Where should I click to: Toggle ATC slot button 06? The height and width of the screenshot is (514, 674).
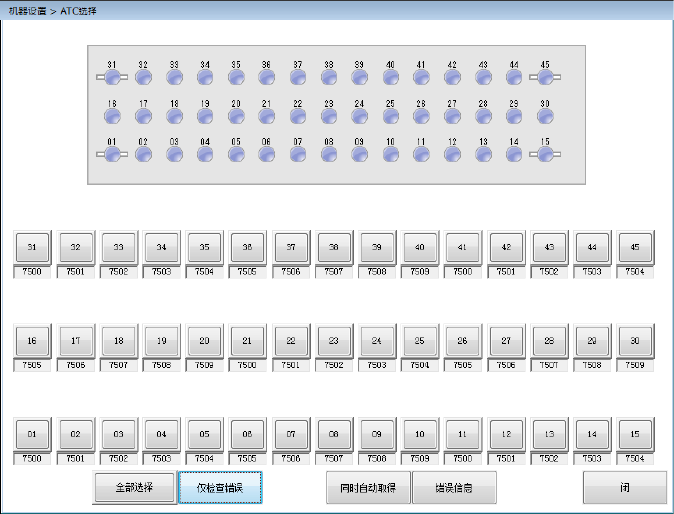point(248,434)
